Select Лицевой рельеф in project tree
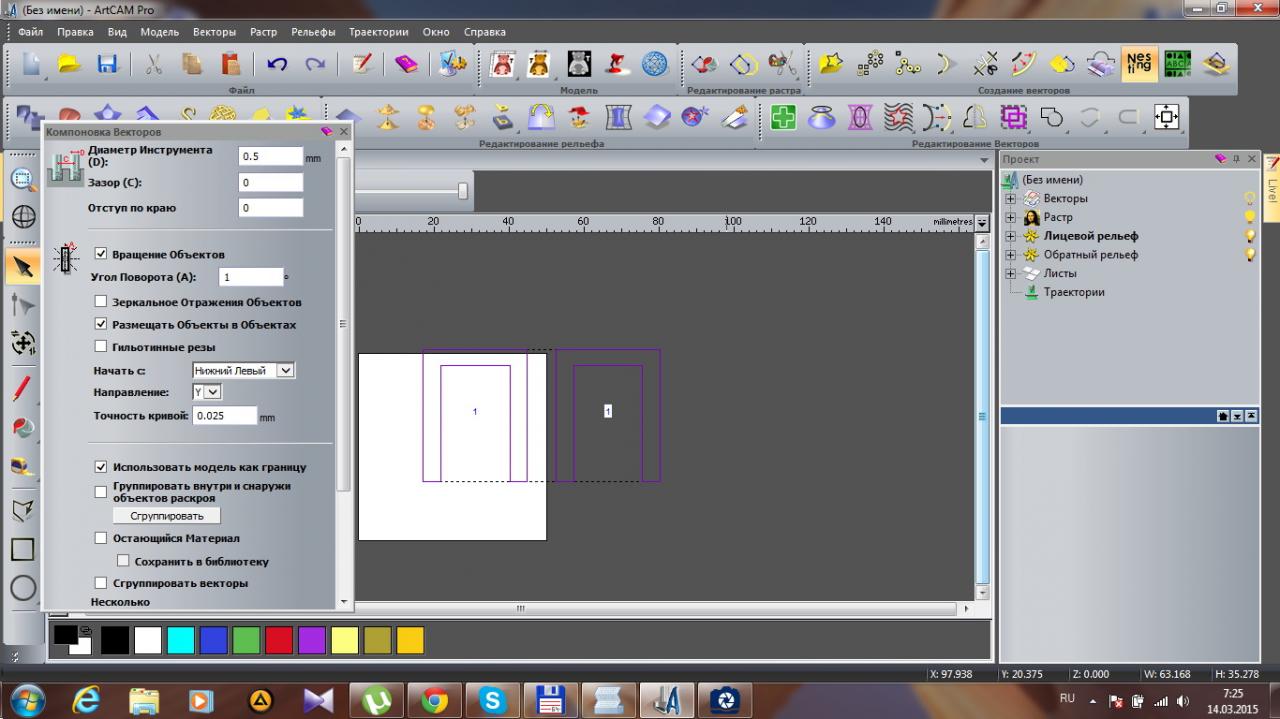Screen dimensions: 1280x719 pyautogui.click(x=1090, y=236)
